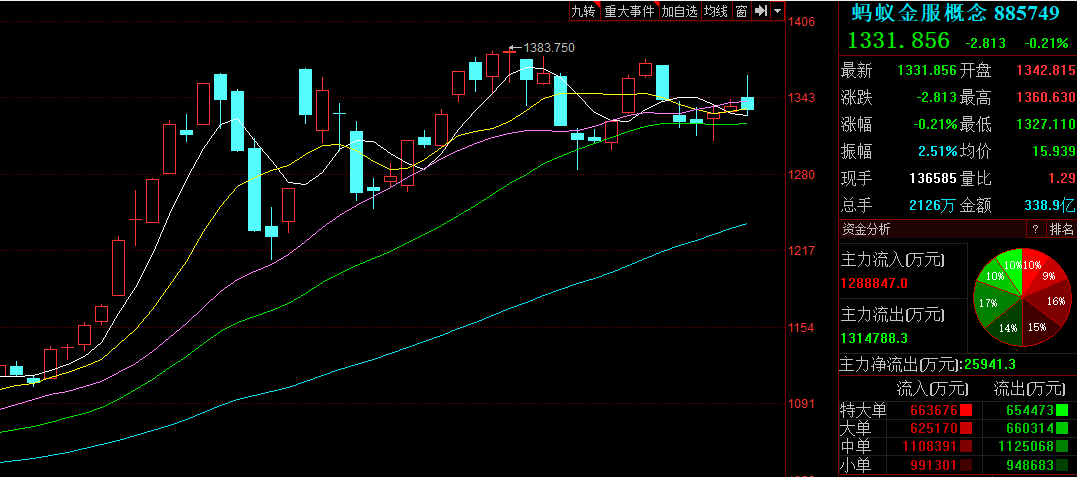Click the 流入(万元) column header
The image size is (1077, 477).
[x=931, y=390]
